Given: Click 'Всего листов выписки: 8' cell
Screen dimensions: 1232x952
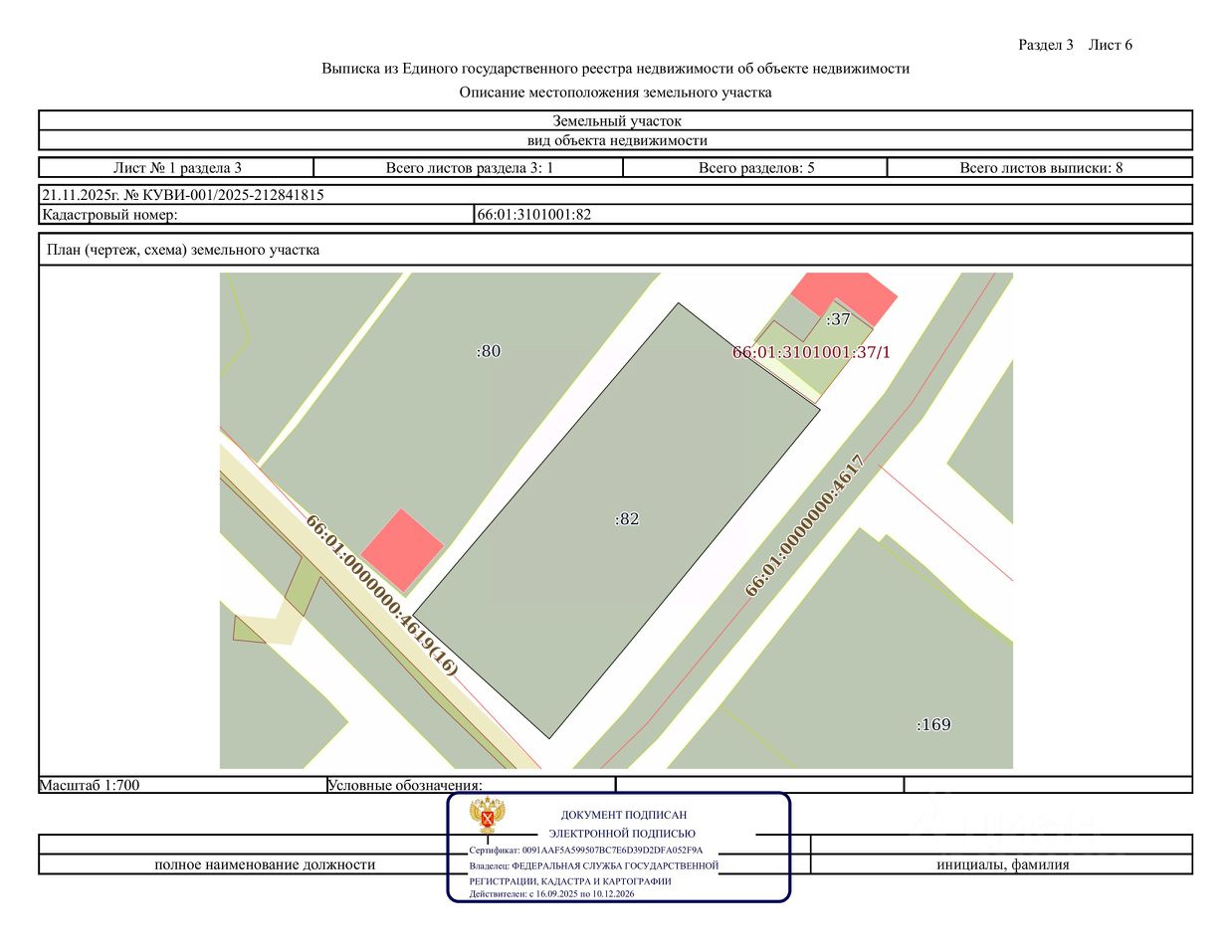Looking at the screenshot, I should pyautogui.click(x=1040, y=167).
